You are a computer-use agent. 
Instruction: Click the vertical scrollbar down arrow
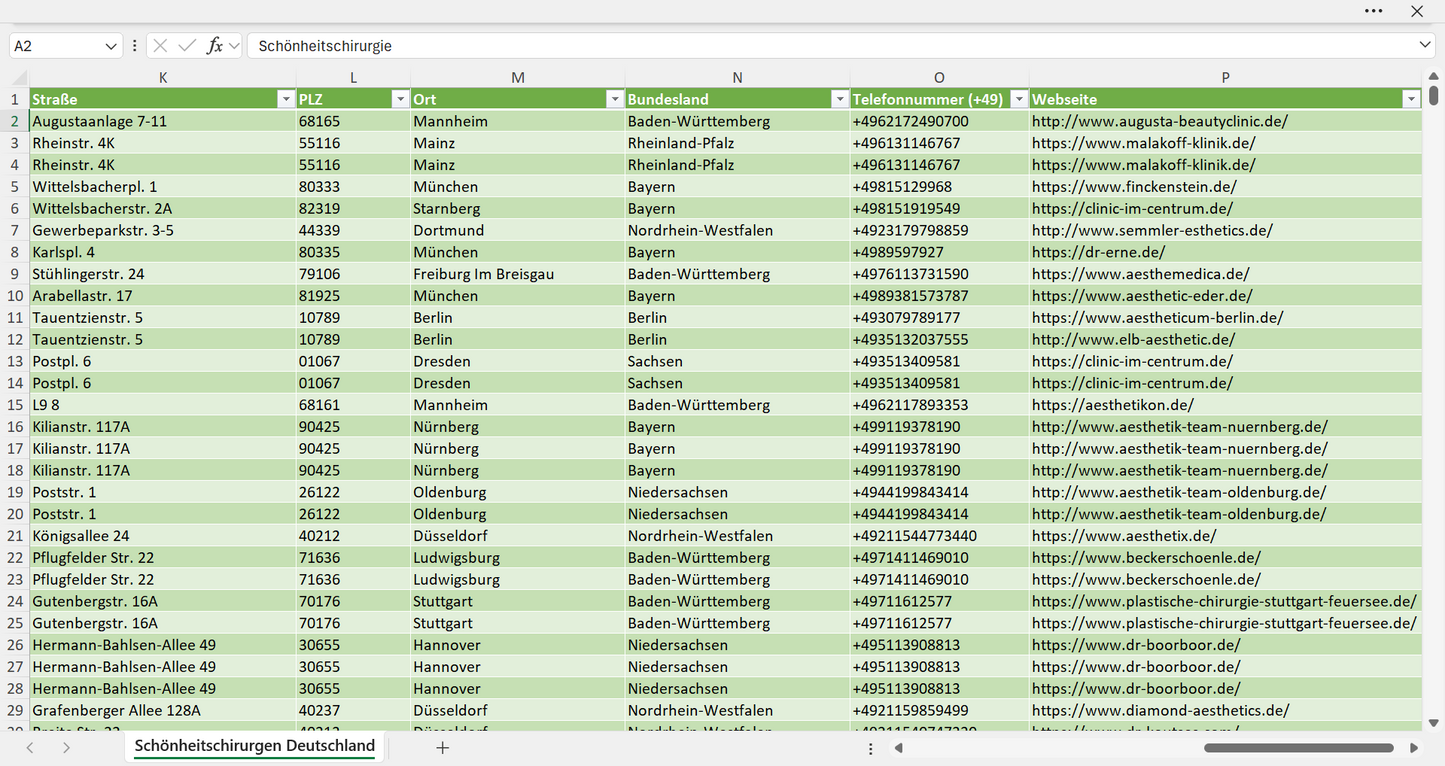pos(1434,722)
